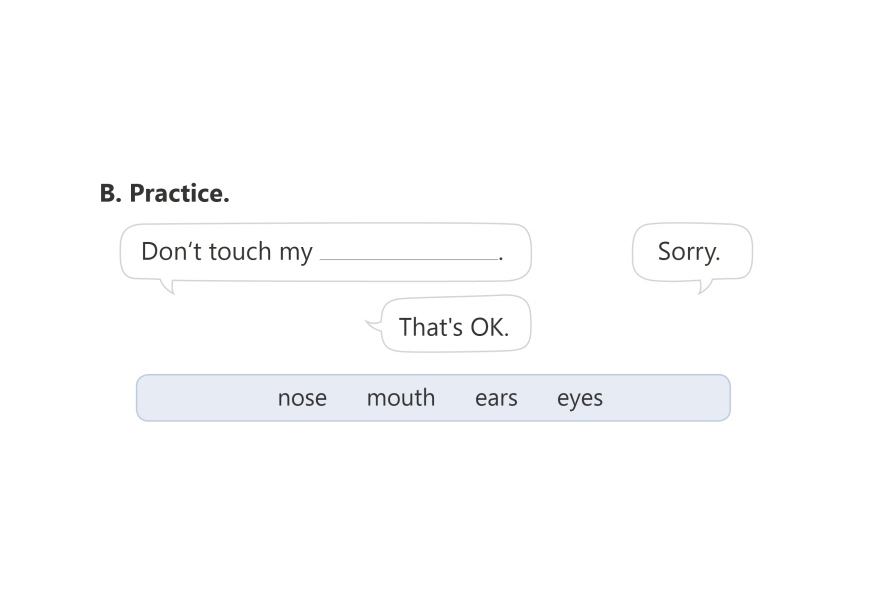The image size is (873, 612).
Task: Click the empty right side of the word bank
Action: [670, 398]
